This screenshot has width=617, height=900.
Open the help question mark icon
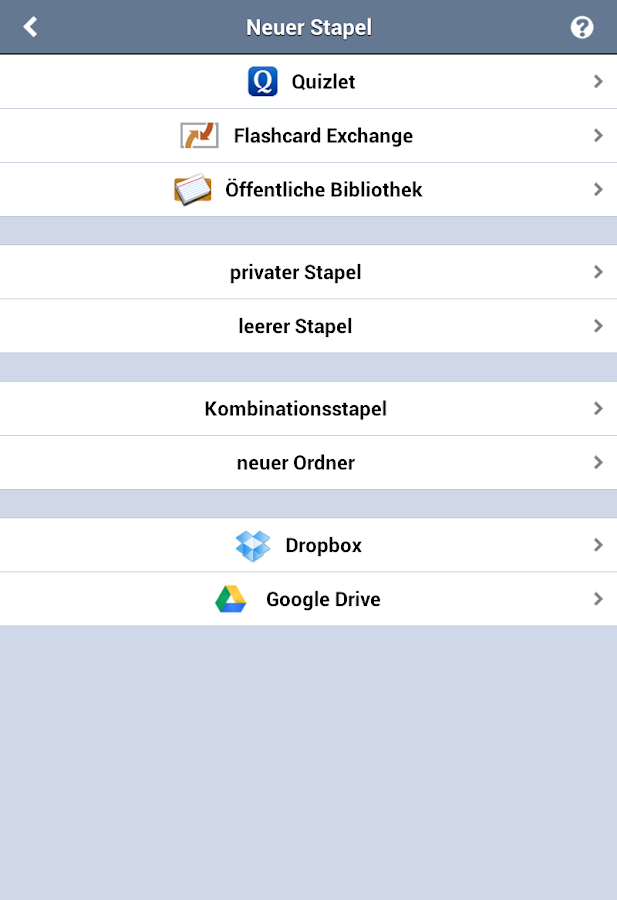pyautogui.click(x=582, y=27)
